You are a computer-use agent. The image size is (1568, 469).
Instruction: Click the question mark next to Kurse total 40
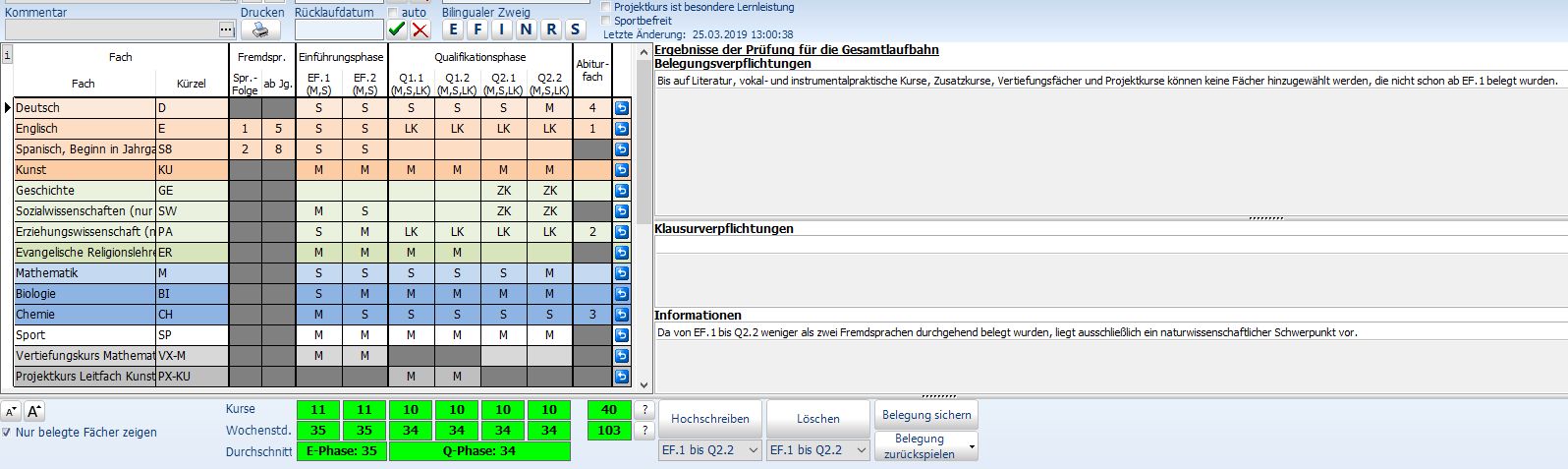click(644, 410)
